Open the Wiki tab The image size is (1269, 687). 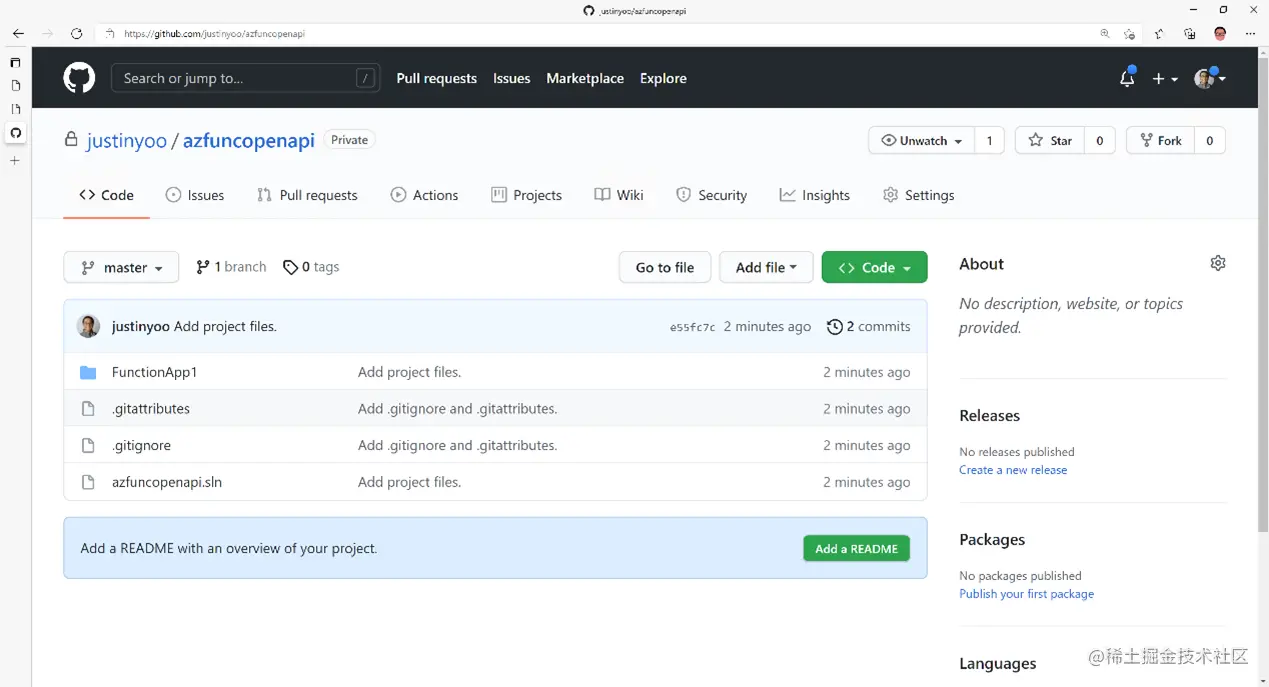[619, 195]
